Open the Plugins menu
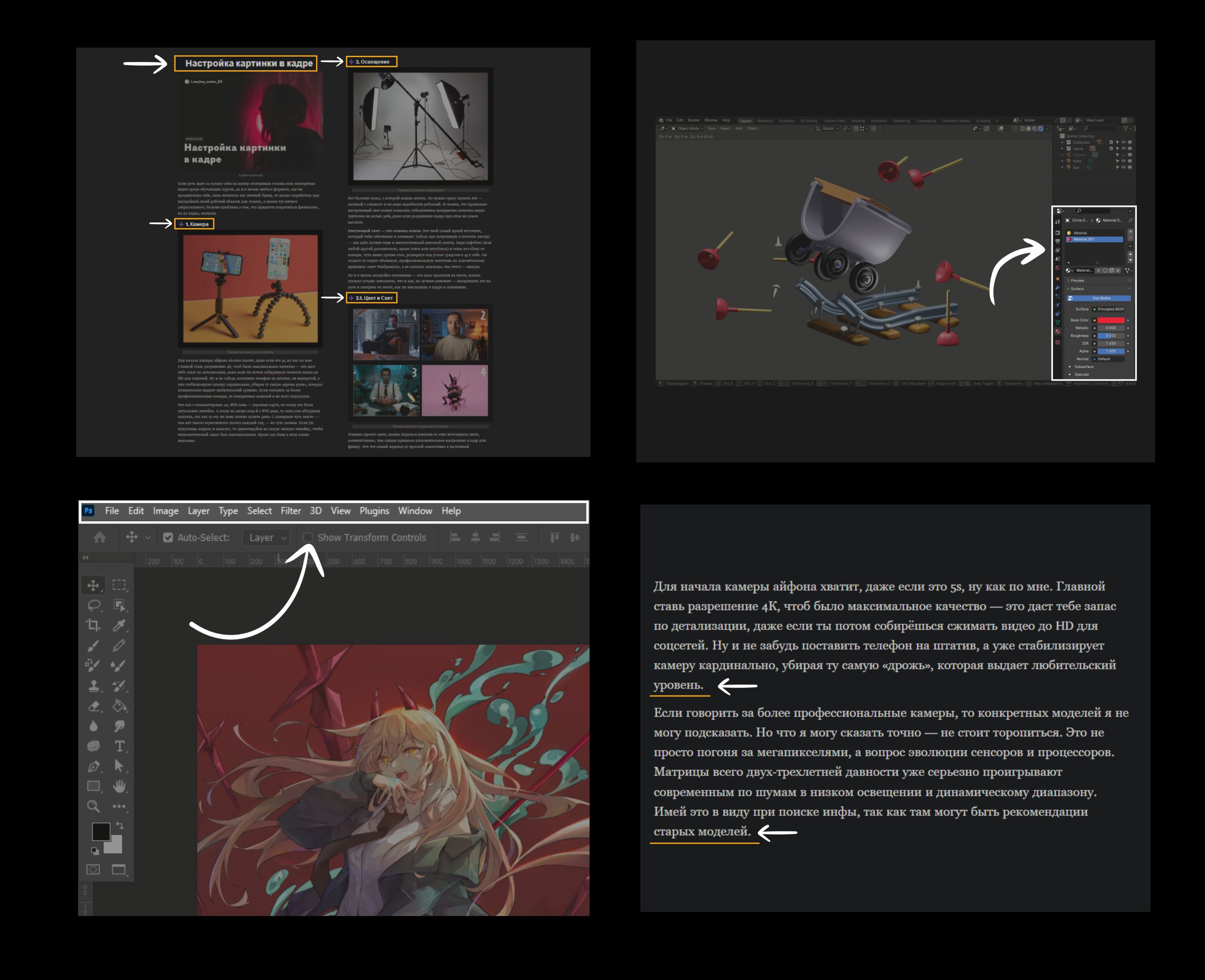The image size is (1205, 980). pyautogui.click(x=374, y=511)
